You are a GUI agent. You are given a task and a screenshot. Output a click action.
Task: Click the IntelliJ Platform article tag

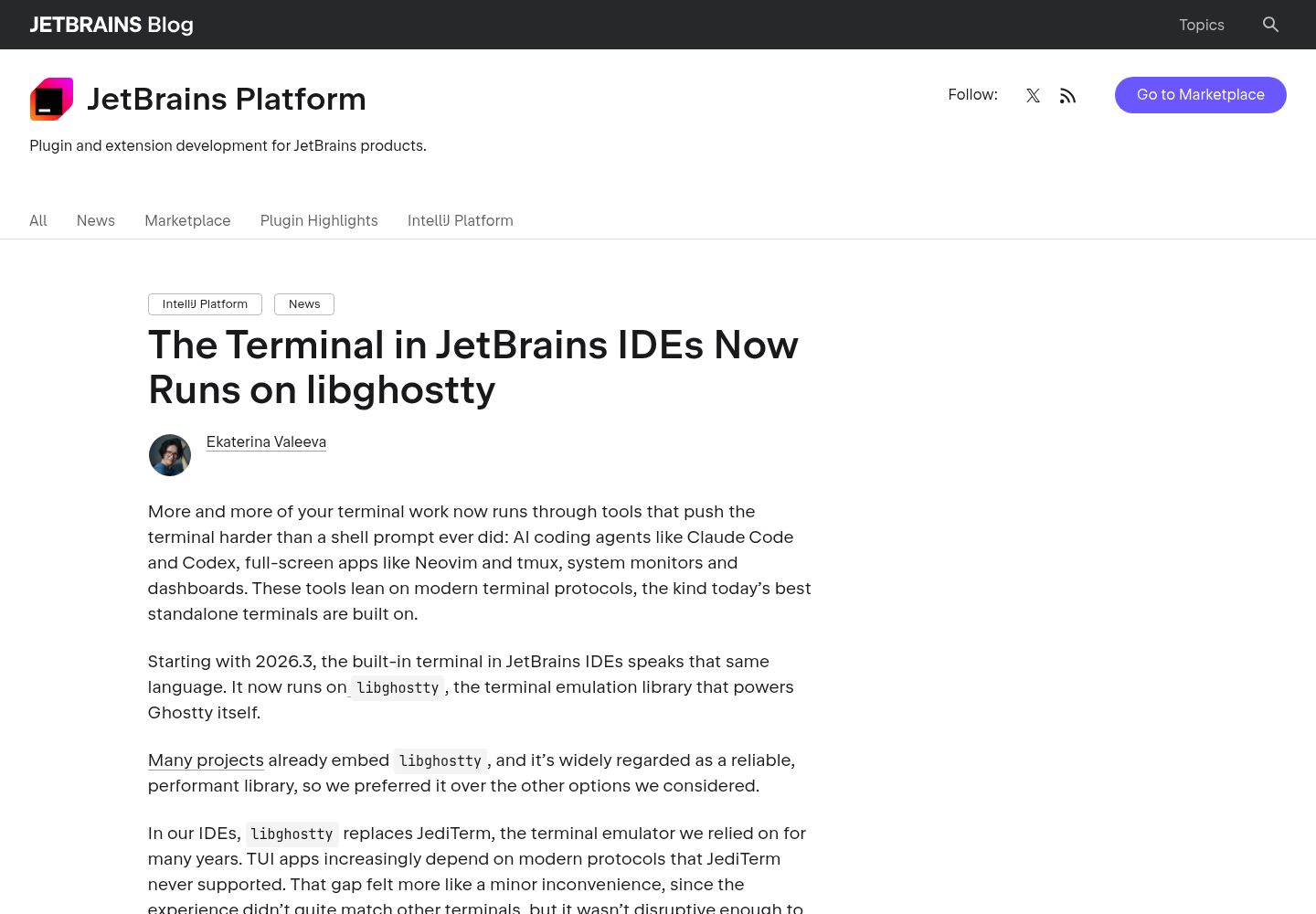(x=205, y=304)
